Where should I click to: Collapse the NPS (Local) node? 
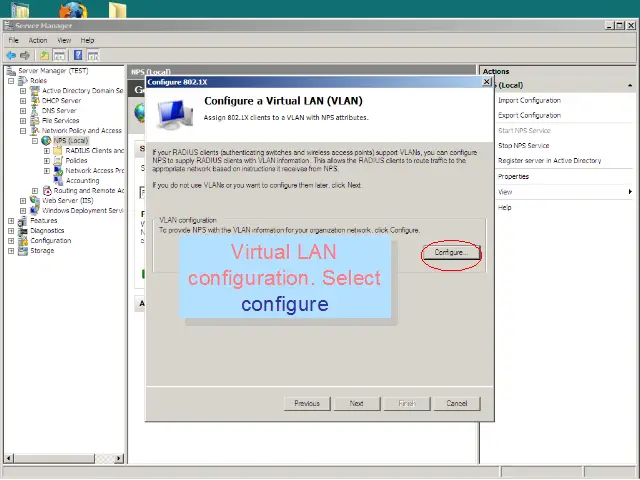point(35,141)
